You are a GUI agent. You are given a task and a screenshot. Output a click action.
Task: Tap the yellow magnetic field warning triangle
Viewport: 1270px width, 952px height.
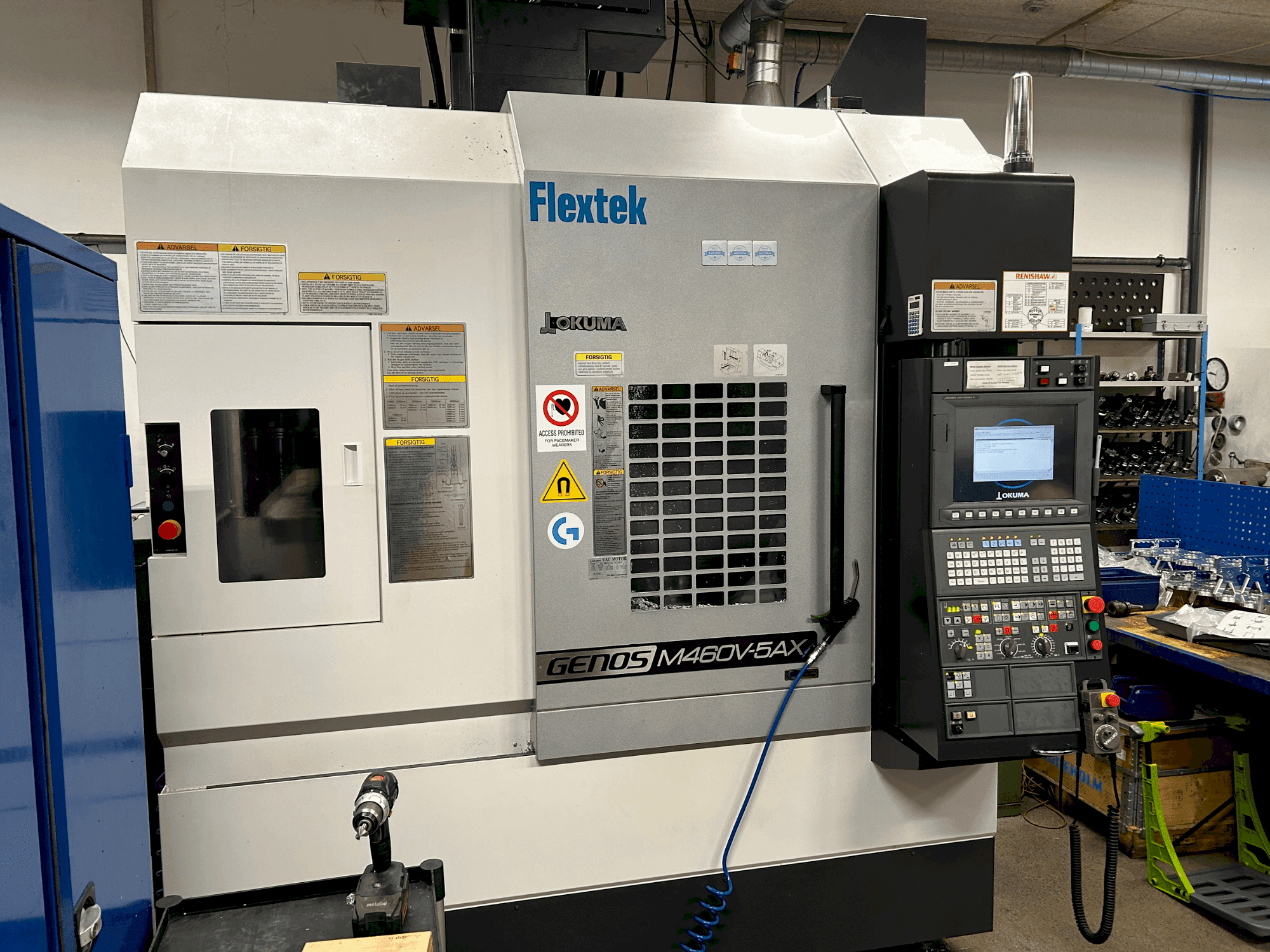[x=563, y=484]
